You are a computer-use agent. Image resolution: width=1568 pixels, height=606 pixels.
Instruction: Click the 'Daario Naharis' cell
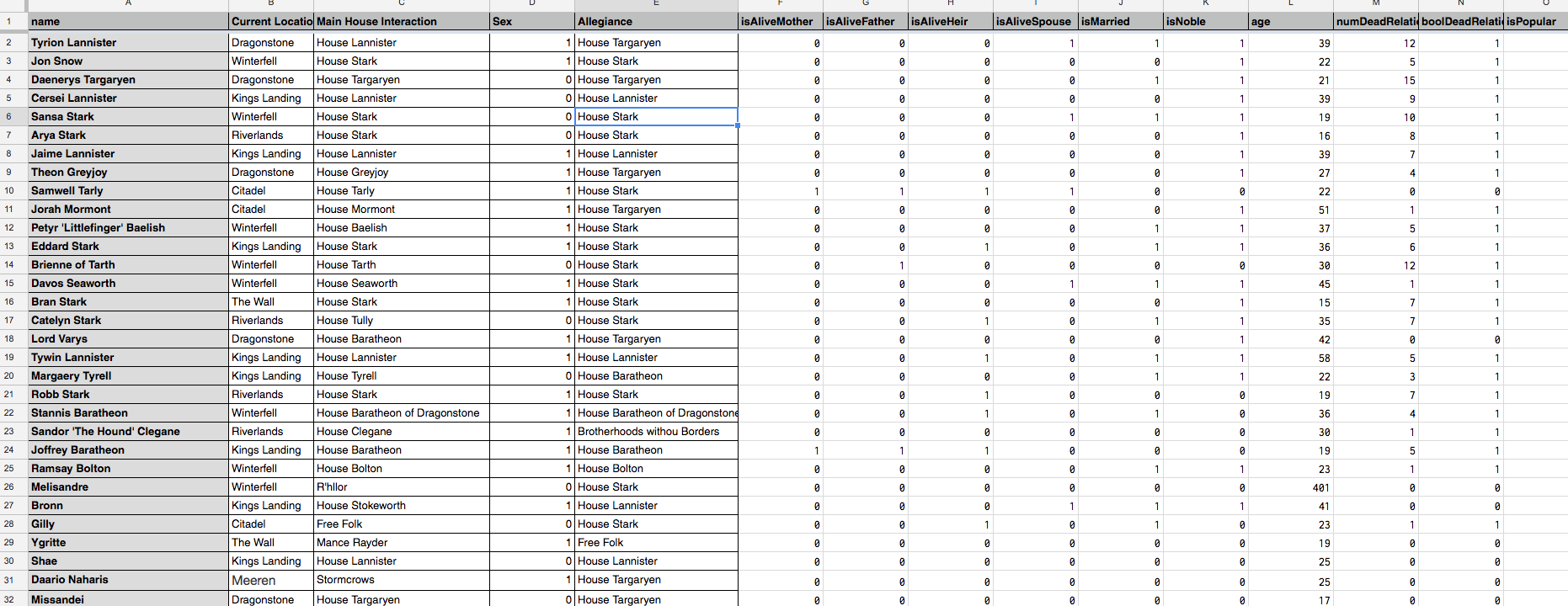click(128, 579)
